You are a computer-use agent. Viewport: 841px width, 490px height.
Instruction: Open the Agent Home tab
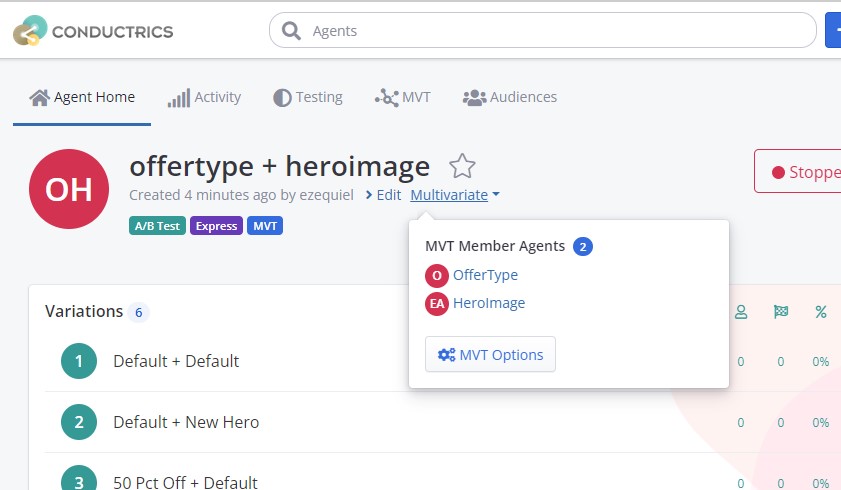pyautogui.click(x=82, y=97)
